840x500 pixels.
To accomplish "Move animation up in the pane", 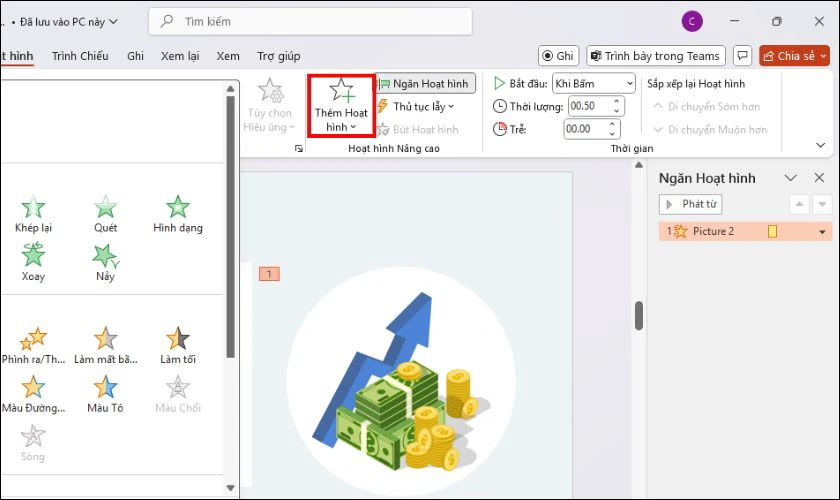I will (x=799, y=204).
